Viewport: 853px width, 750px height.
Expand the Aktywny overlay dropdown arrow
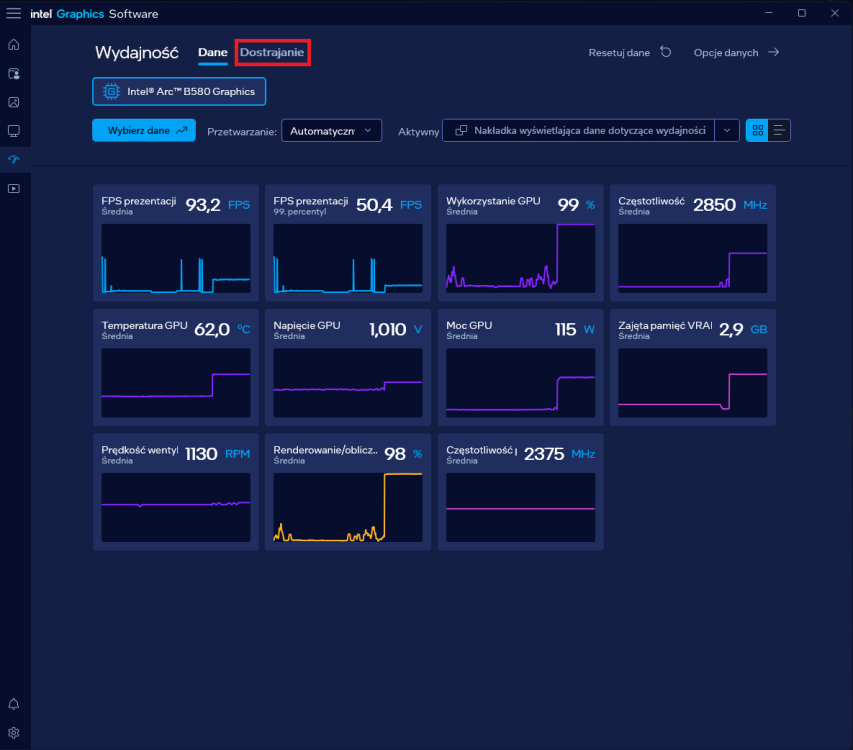click(x=727, y=131)
